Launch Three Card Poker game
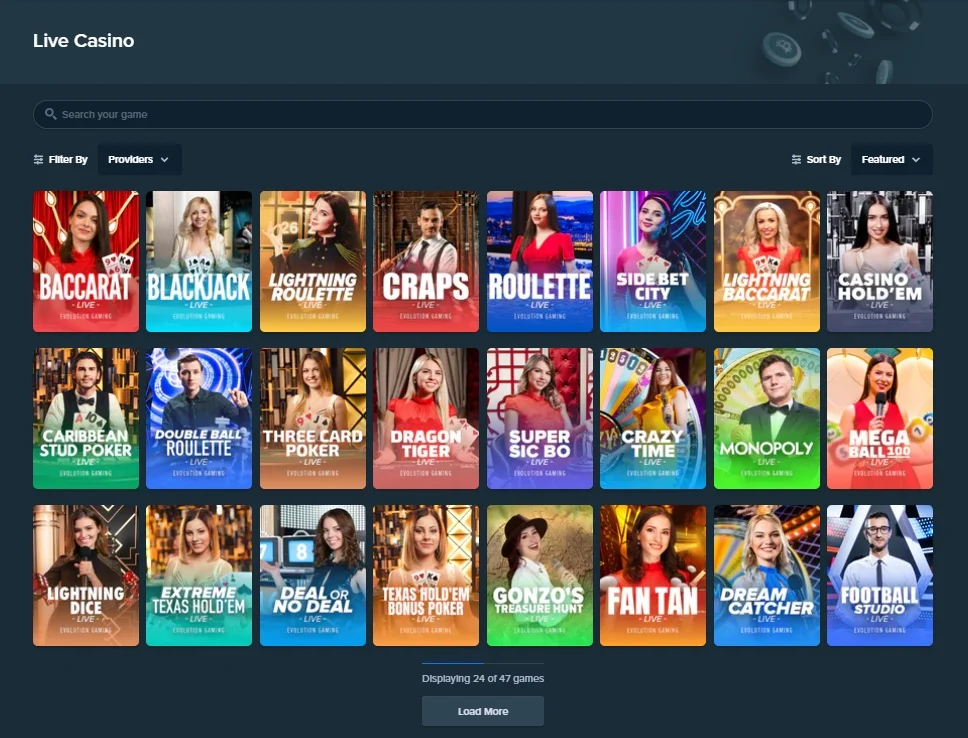Viewport: 968px width, 738px height. [313, 418]
